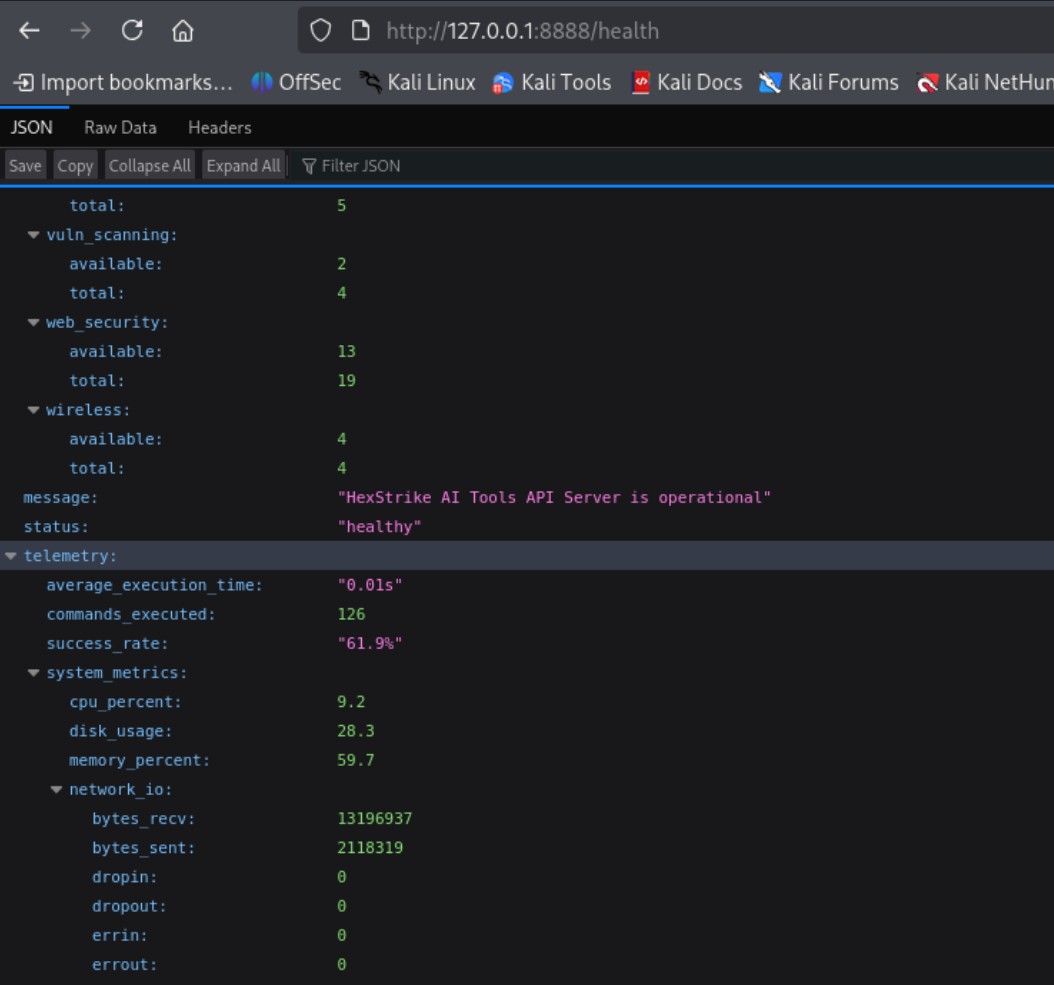Open the OffSec bookmark

[296, 83]
